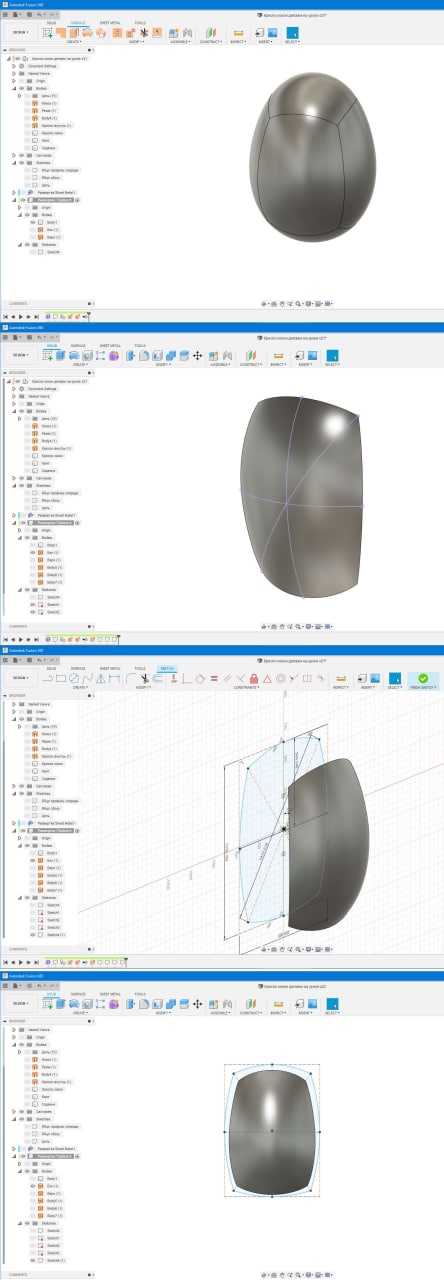Click Create Sketch icon in the second window
This screenshot has width=444, height=1280.
click(x=47, y=355)
